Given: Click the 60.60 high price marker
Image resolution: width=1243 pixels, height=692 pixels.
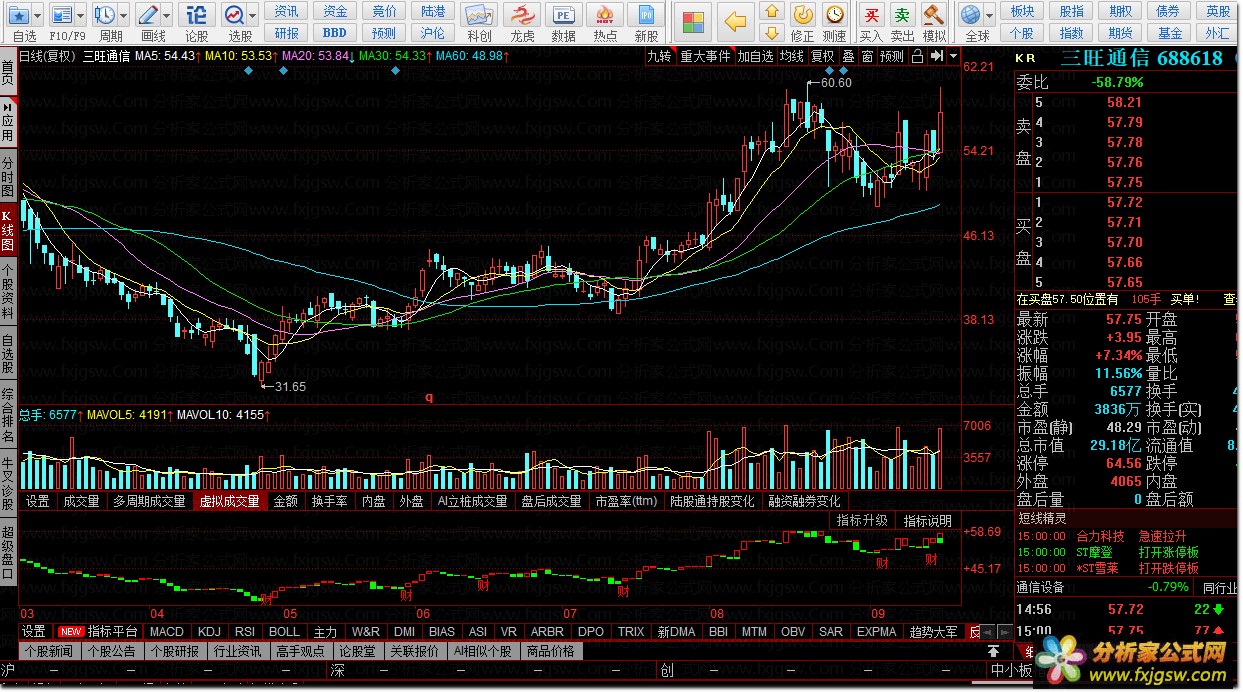Looking at the screenshot, I should pyautogui.click(x=836, y=83).
